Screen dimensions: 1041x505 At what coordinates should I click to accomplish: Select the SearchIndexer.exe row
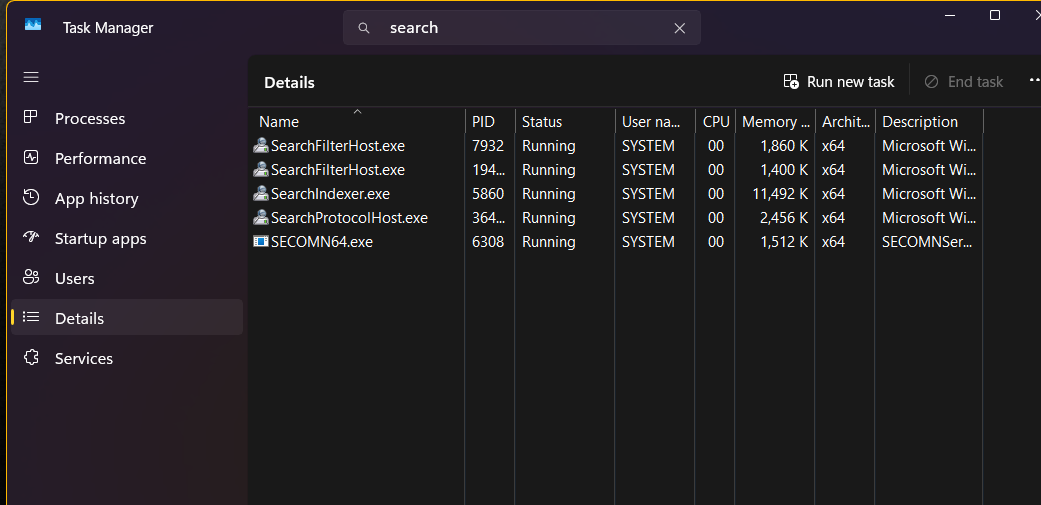(617, 194)
